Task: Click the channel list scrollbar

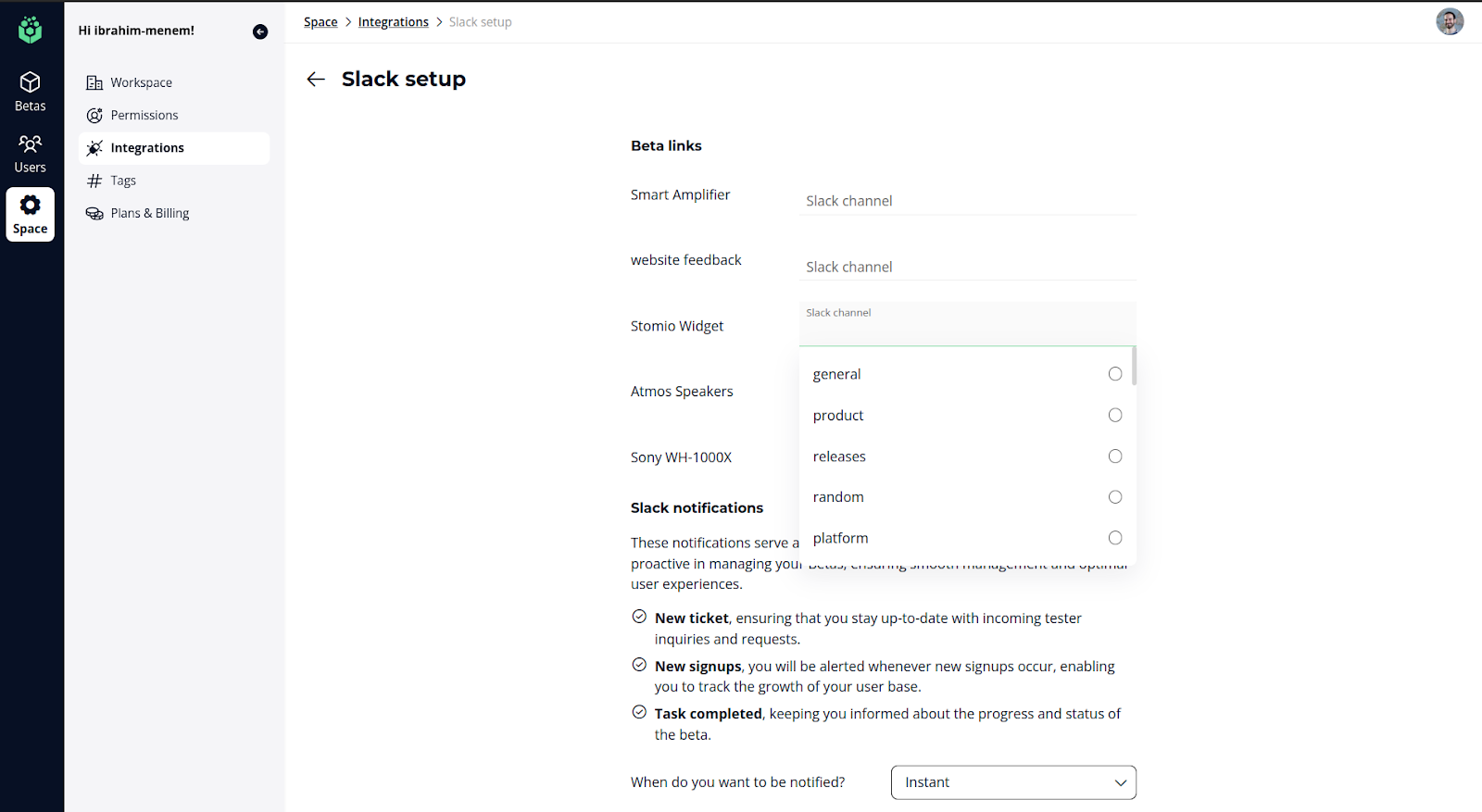Action: click(1134, 367)
